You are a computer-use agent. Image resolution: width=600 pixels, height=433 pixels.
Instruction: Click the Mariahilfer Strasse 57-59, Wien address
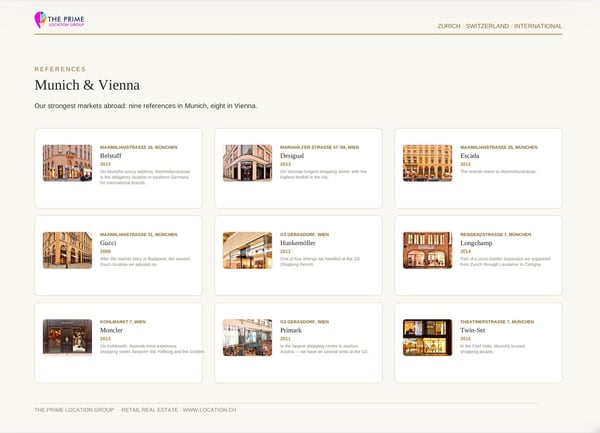[320, 147]
